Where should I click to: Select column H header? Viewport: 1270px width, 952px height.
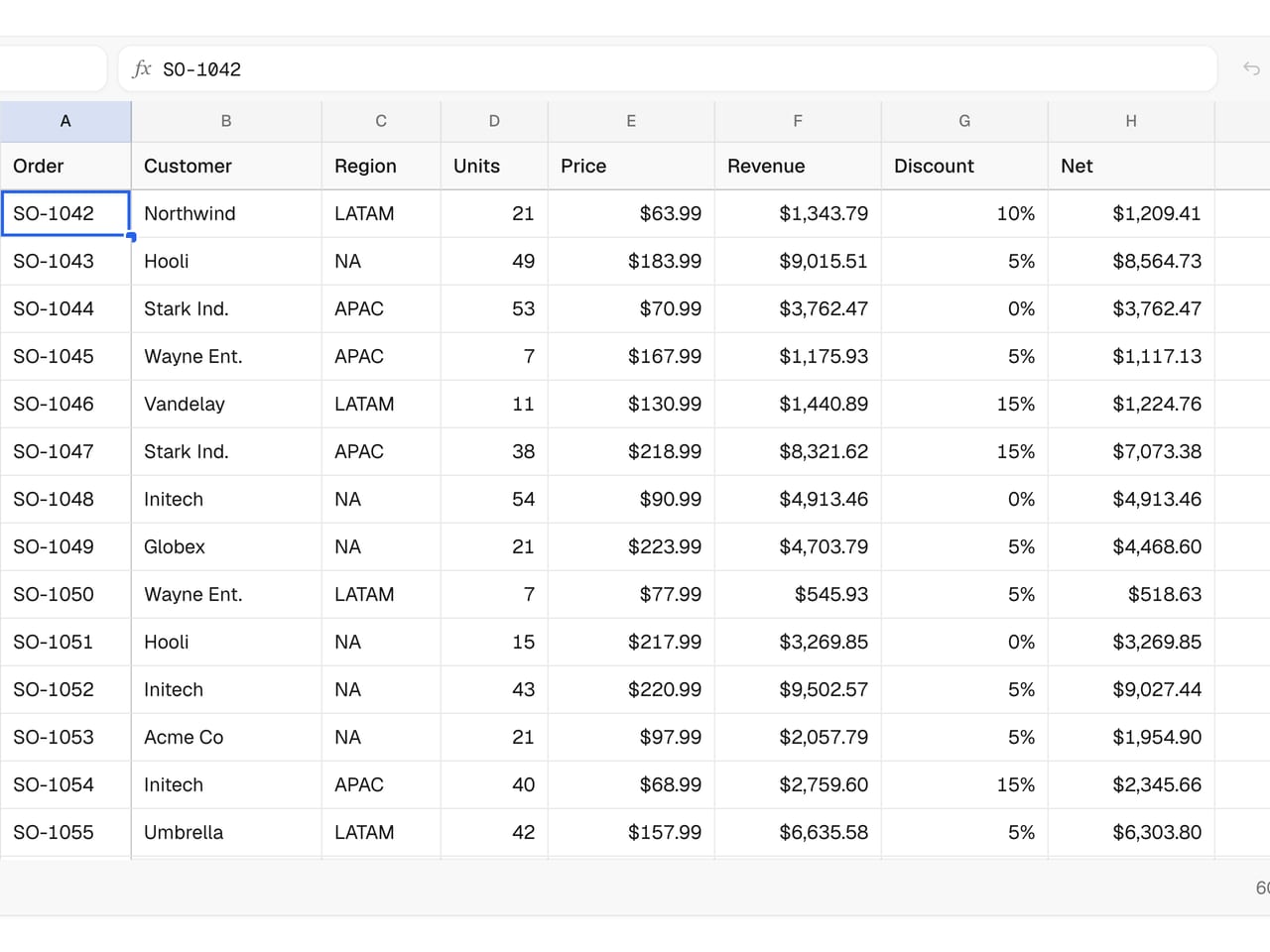pos(1131,121)
